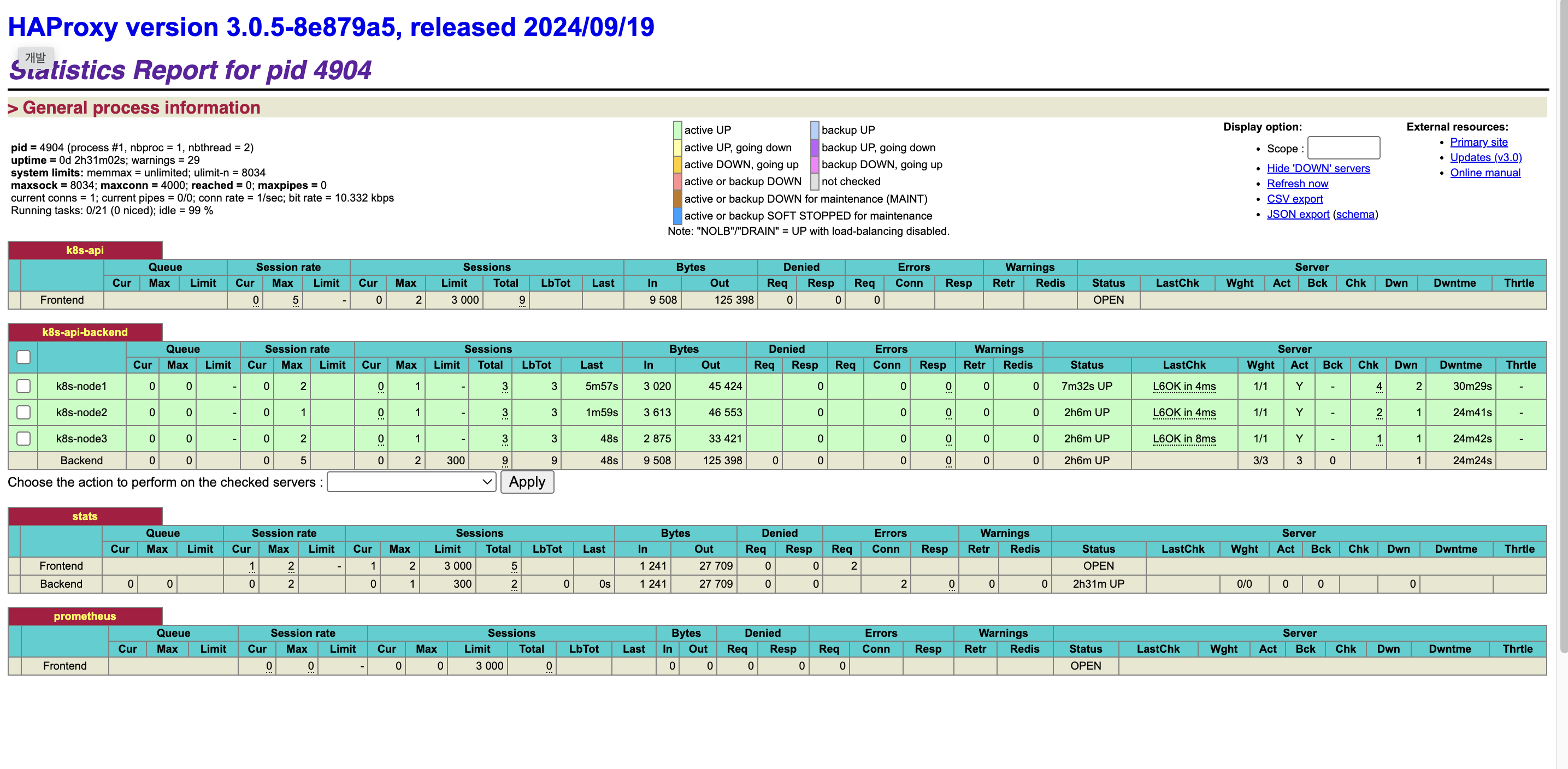
Task: Click the prometheus section title
Action: [85, 616]
